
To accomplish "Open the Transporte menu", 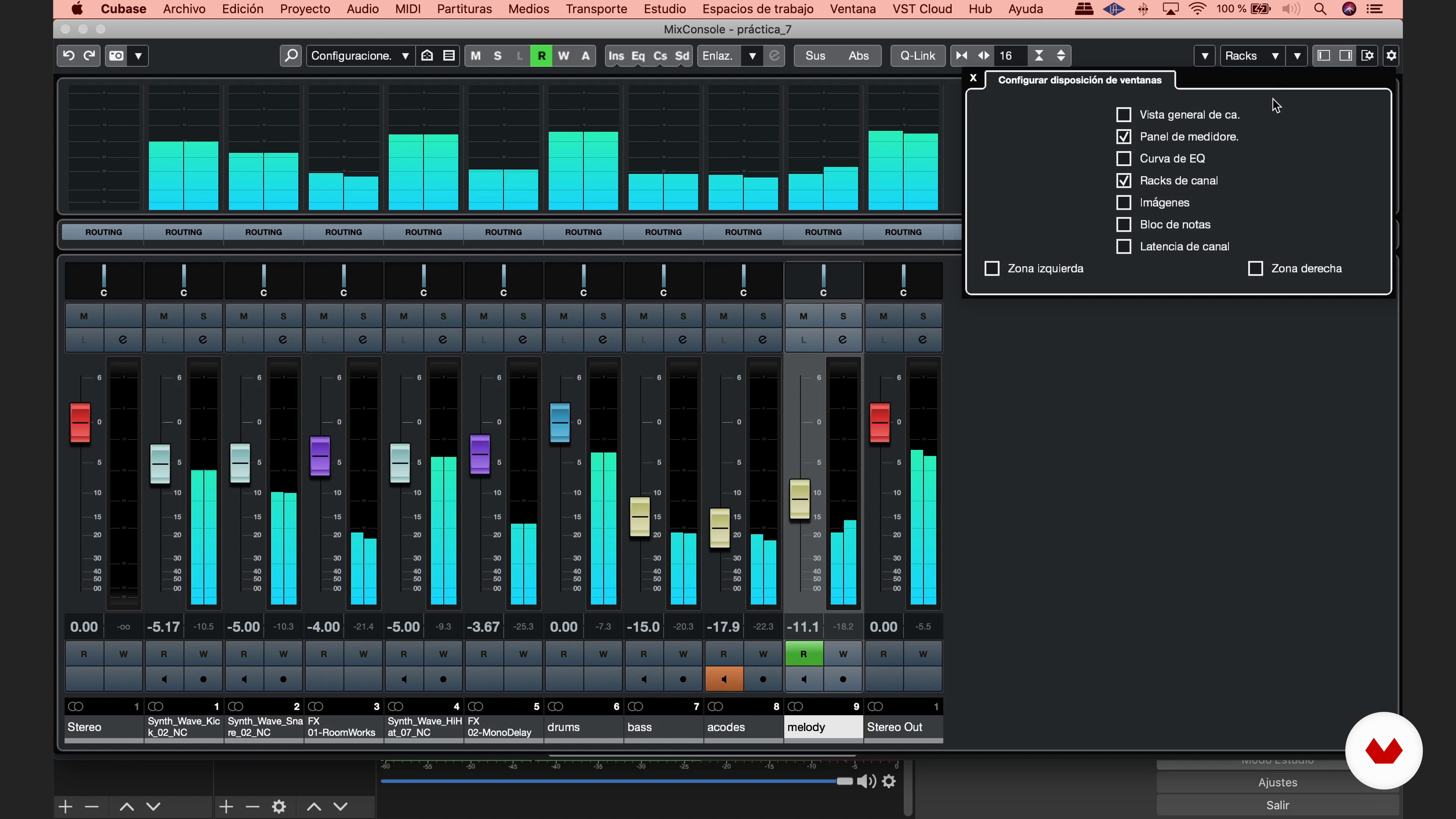I will [x=596, y=9].
